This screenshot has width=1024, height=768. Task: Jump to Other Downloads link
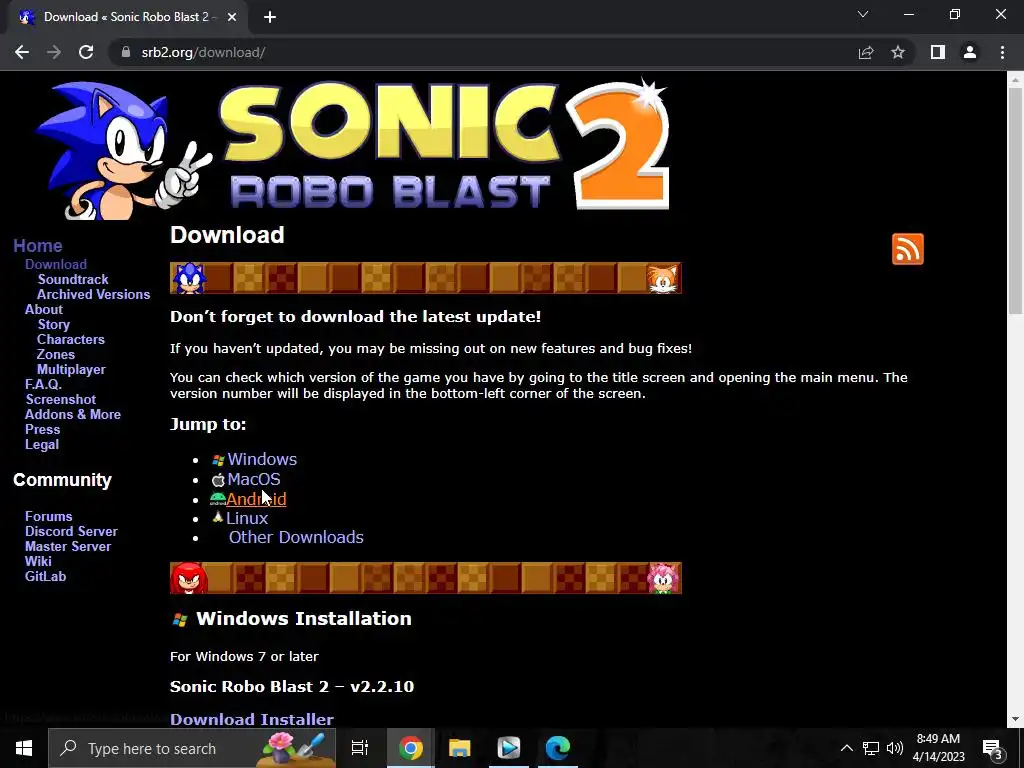click(296, 537)
